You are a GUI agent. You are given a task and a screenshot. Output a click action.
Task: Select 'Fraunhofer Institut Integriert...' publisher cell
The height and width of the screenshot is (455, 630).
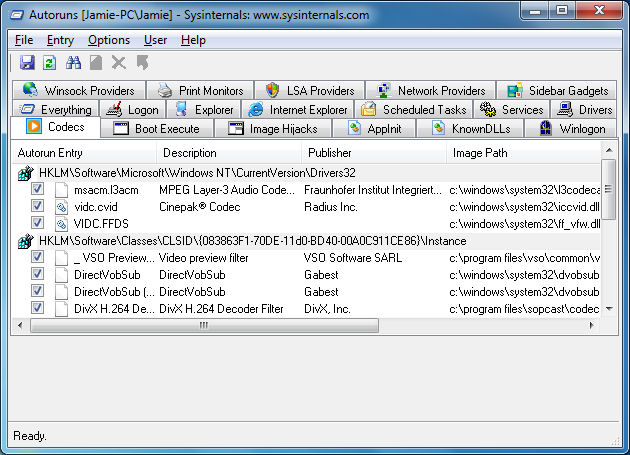373,190
